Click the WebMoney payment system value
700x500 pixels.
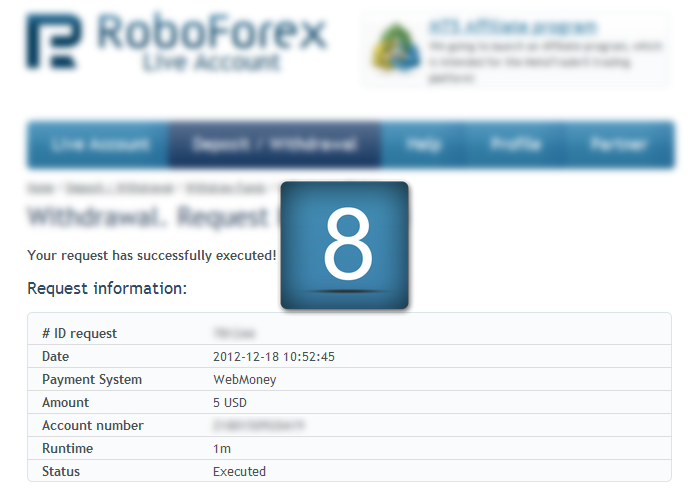tap(244, 379)
